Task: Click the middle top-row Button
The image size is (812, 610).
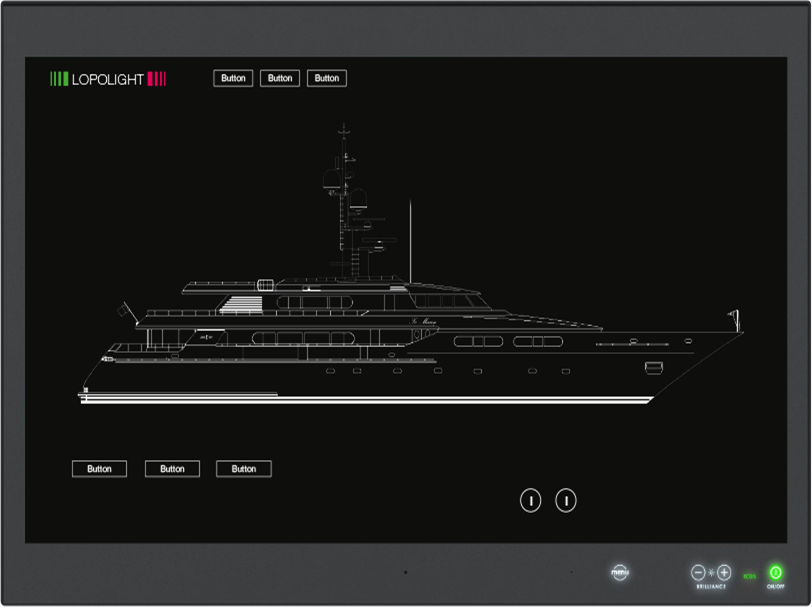Action: pos(280,78)
